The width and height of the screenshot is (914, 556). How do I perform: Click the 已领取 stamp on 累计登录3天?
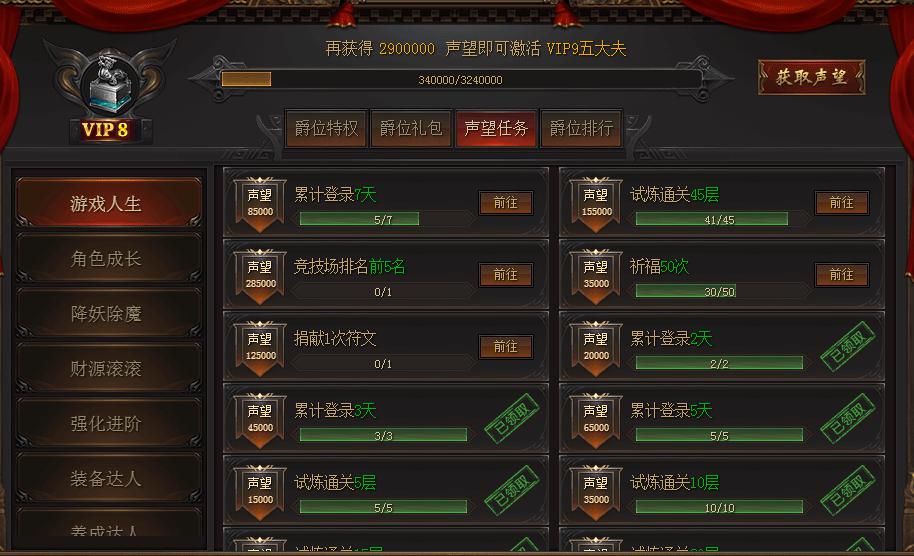pos(512,418)
